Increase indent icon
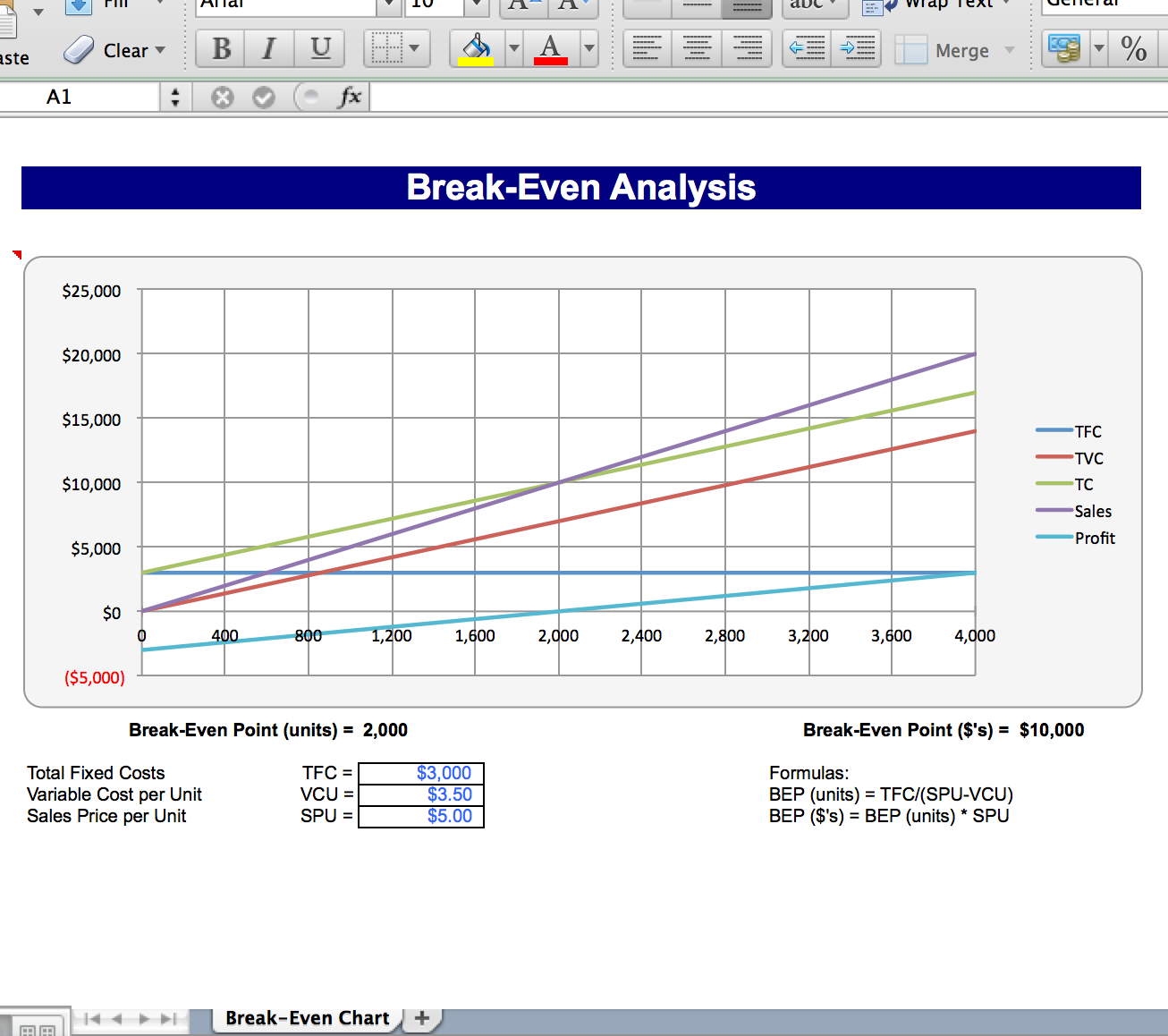The image size is (1168, 1036). [857, 48]
